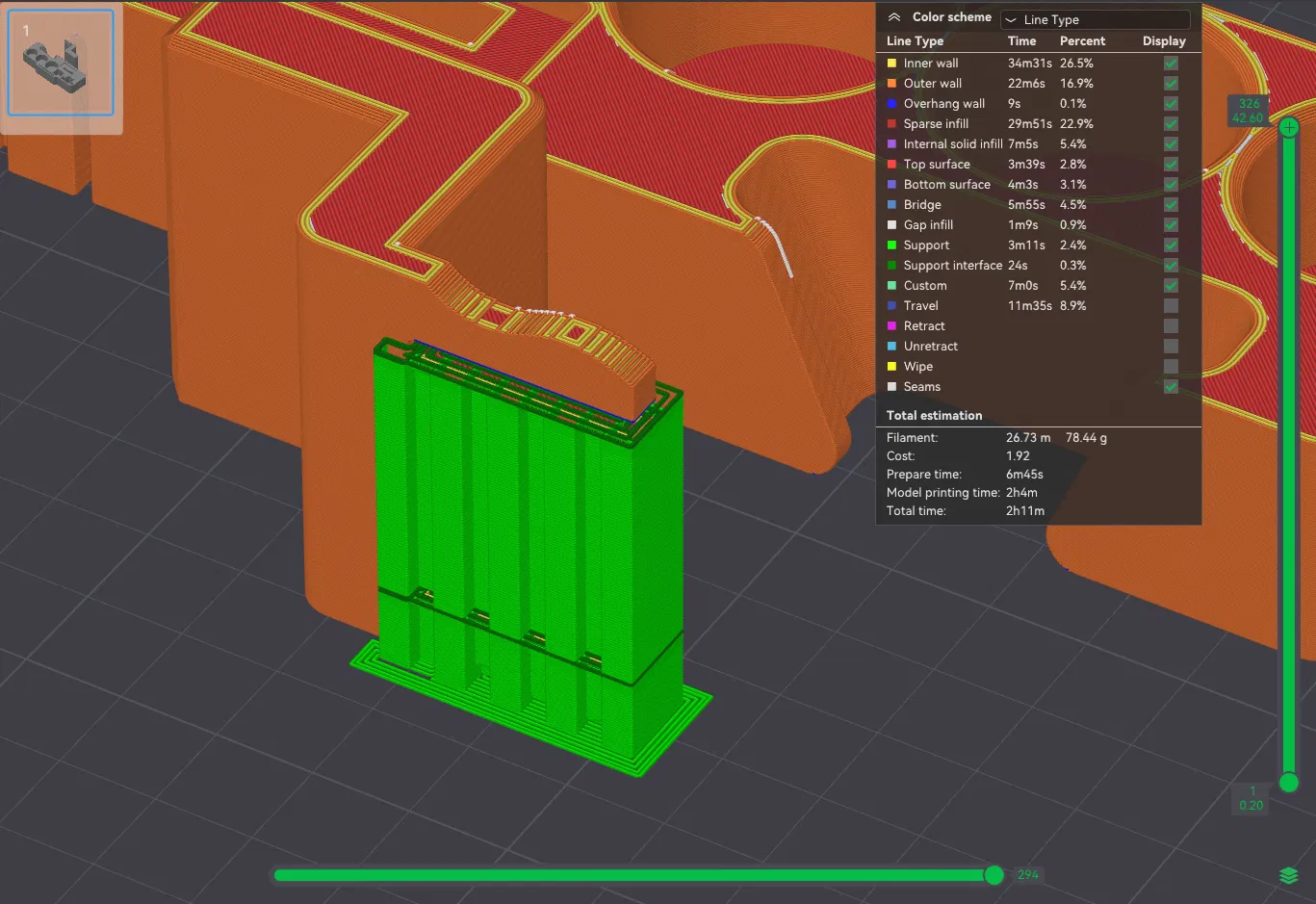The image size is (1316, 904).
Task: Toggle Bottom surface display checkbox
Action: tap(1171, 185)
